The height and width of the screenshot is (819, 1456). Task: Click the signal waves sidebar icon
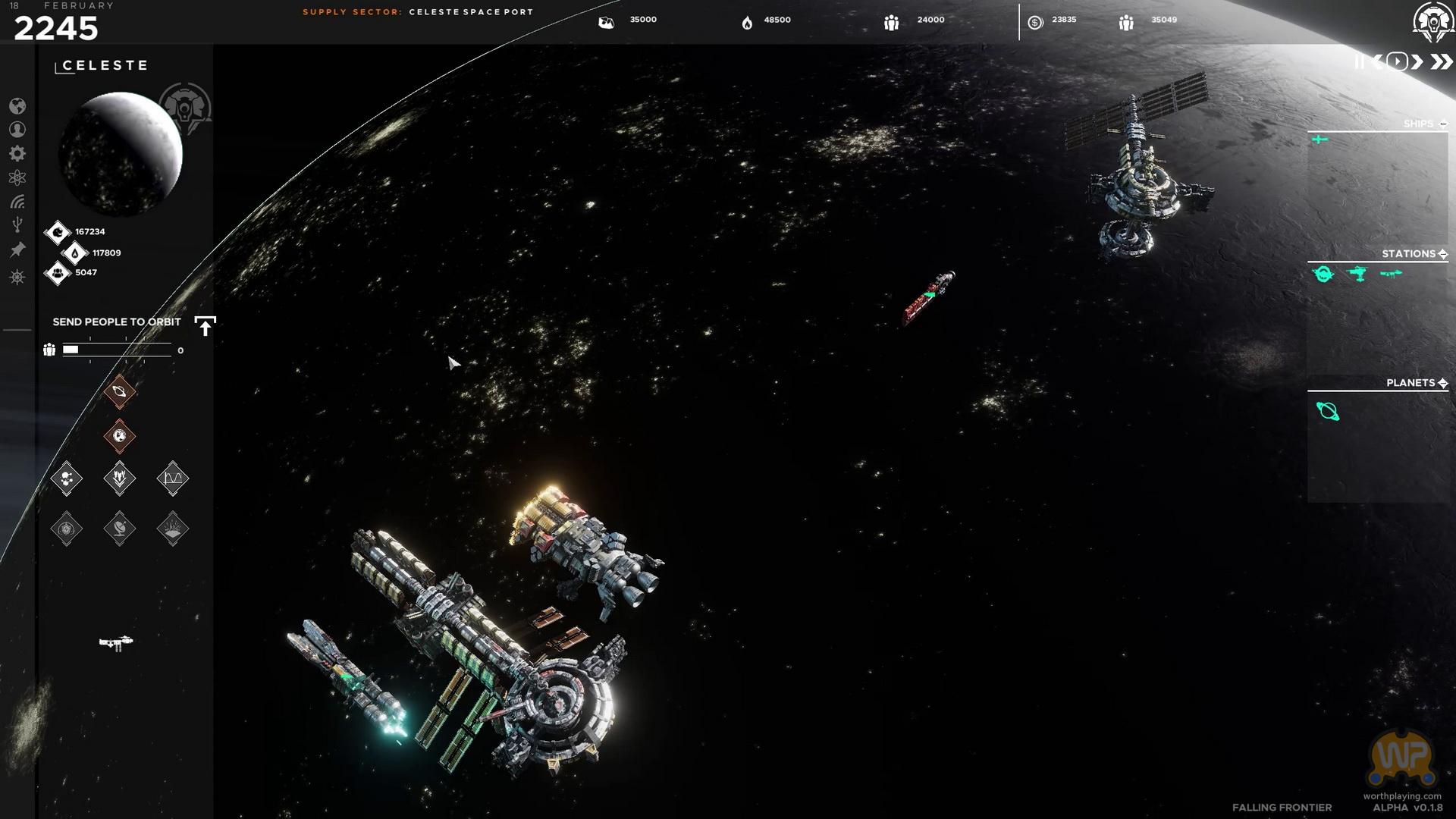17,202
